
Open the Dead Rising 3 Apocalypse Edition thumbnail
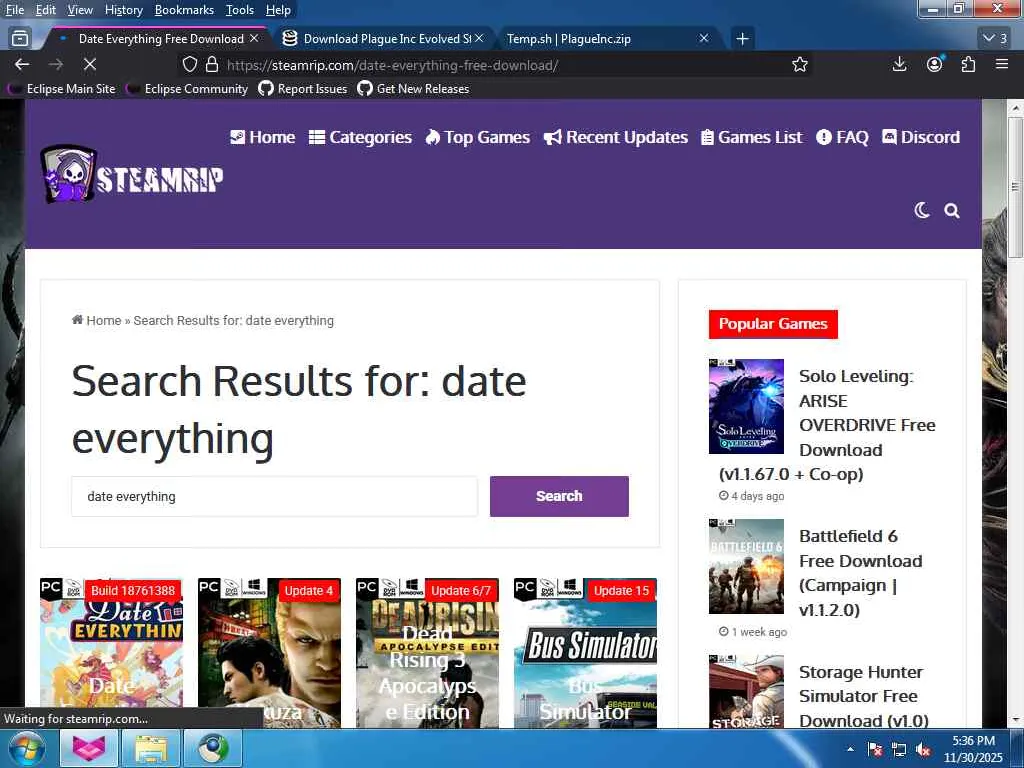click(427, 652)
